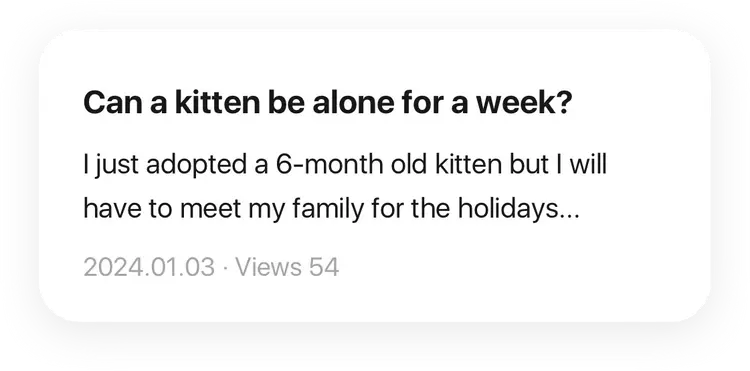Click the post preview text about adopting a kitten
This screenshot has height=371, width=750.
pos(345,186)
